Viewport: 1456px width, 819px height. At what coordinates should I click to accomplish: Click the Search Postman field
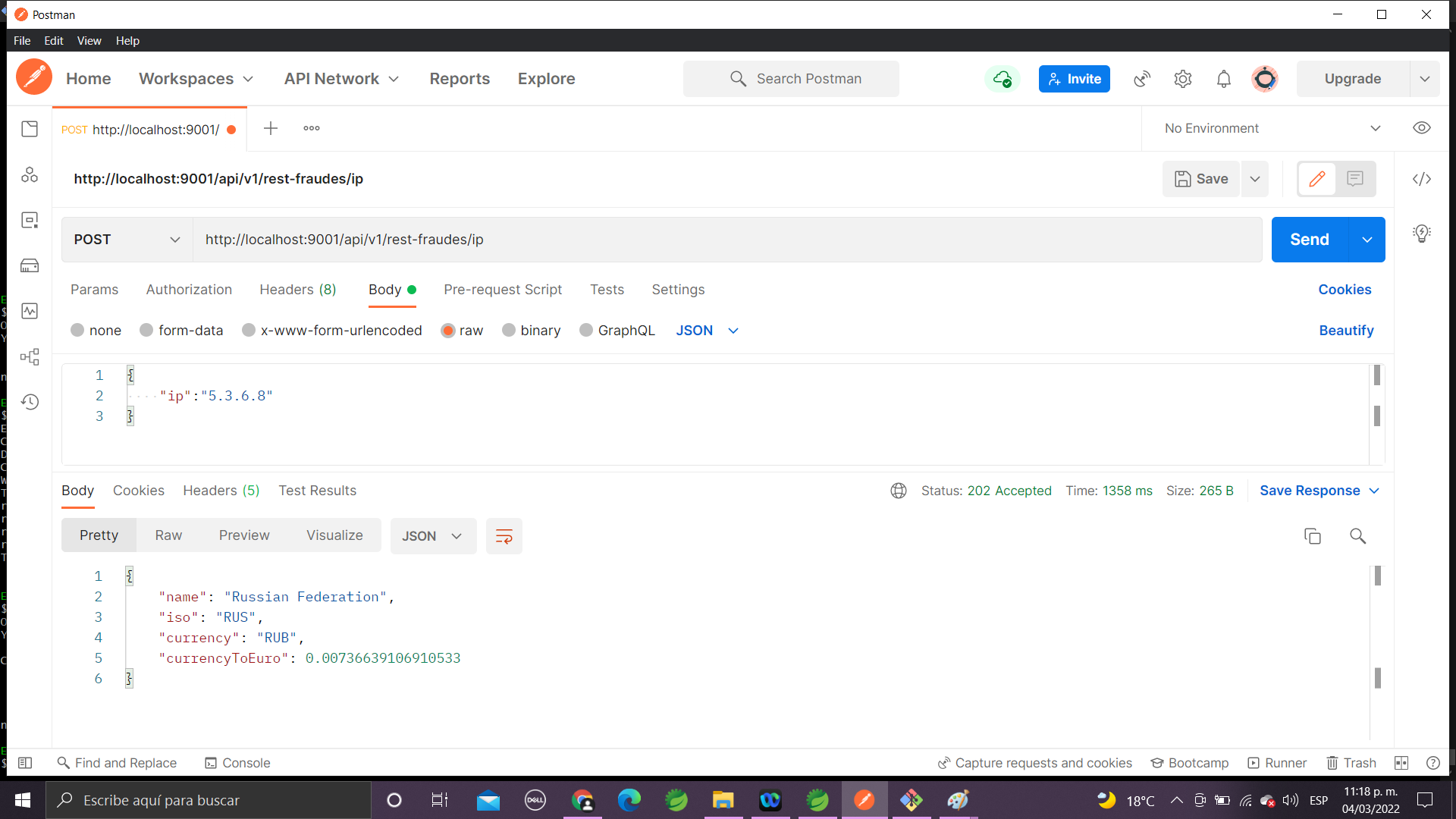coord(791,79)
